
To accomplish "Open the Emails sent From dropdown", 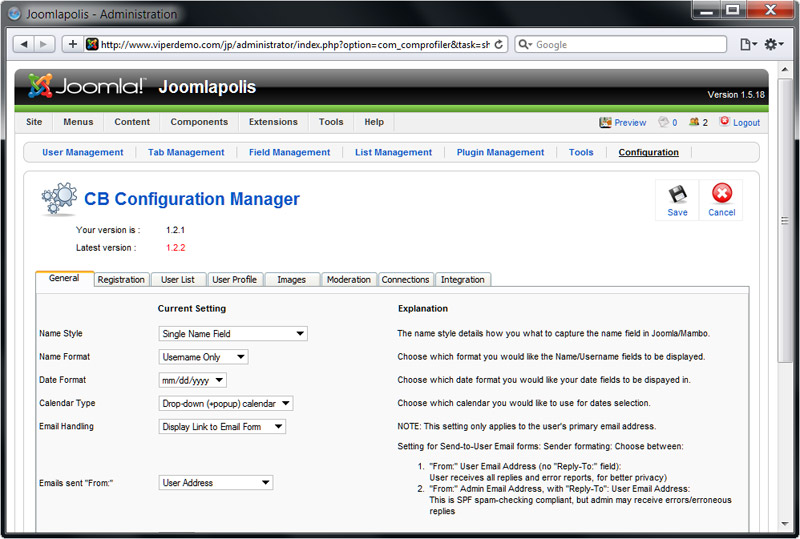I will (x=216, y=483).
